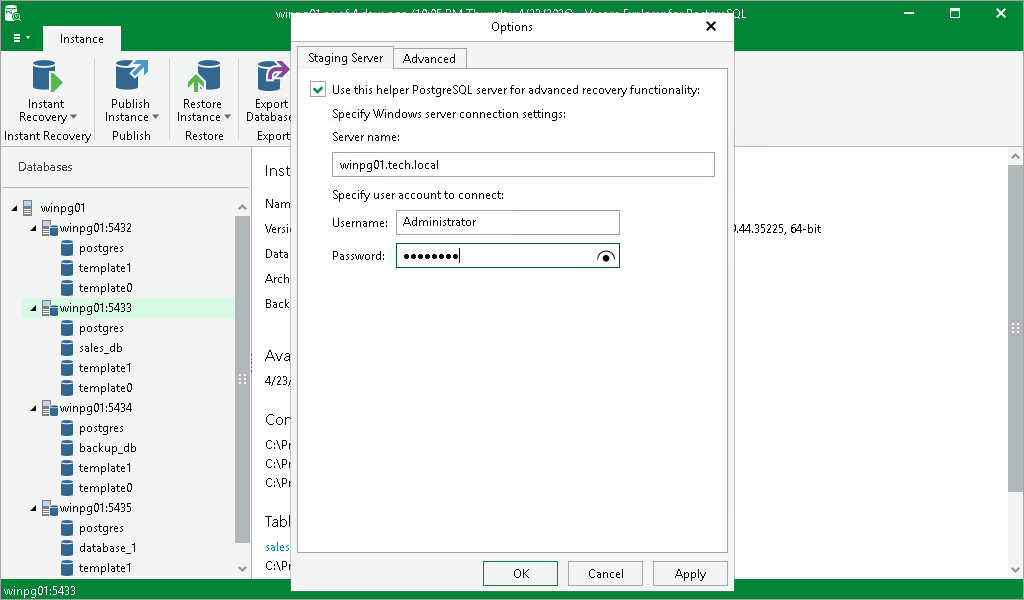
Task: Close the Options dialog with X
Action: (x=711, y=26)
